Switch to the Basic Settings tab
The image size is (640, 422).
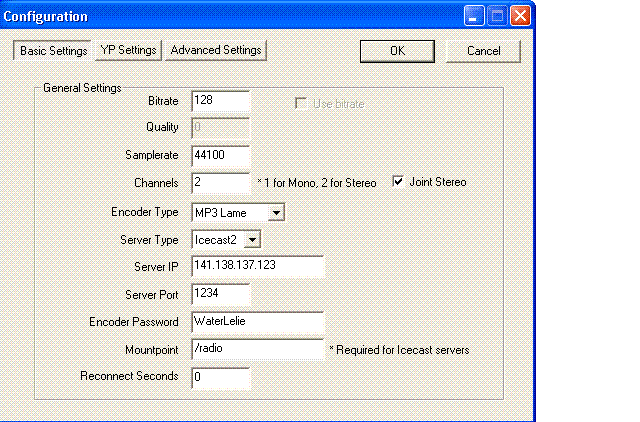click(52, 51)
